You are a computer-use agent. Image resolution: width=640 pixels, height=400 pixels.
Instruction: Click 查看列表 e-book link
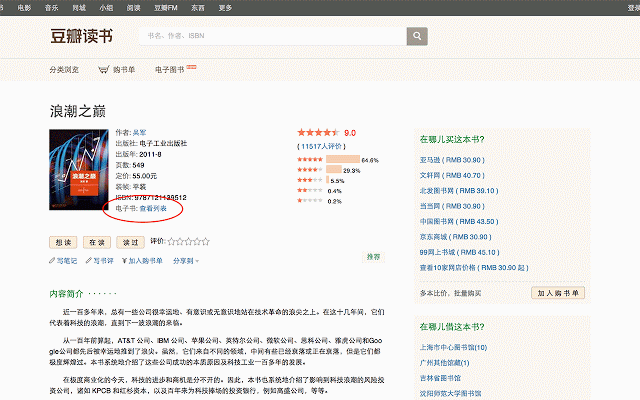click(153, 209)
